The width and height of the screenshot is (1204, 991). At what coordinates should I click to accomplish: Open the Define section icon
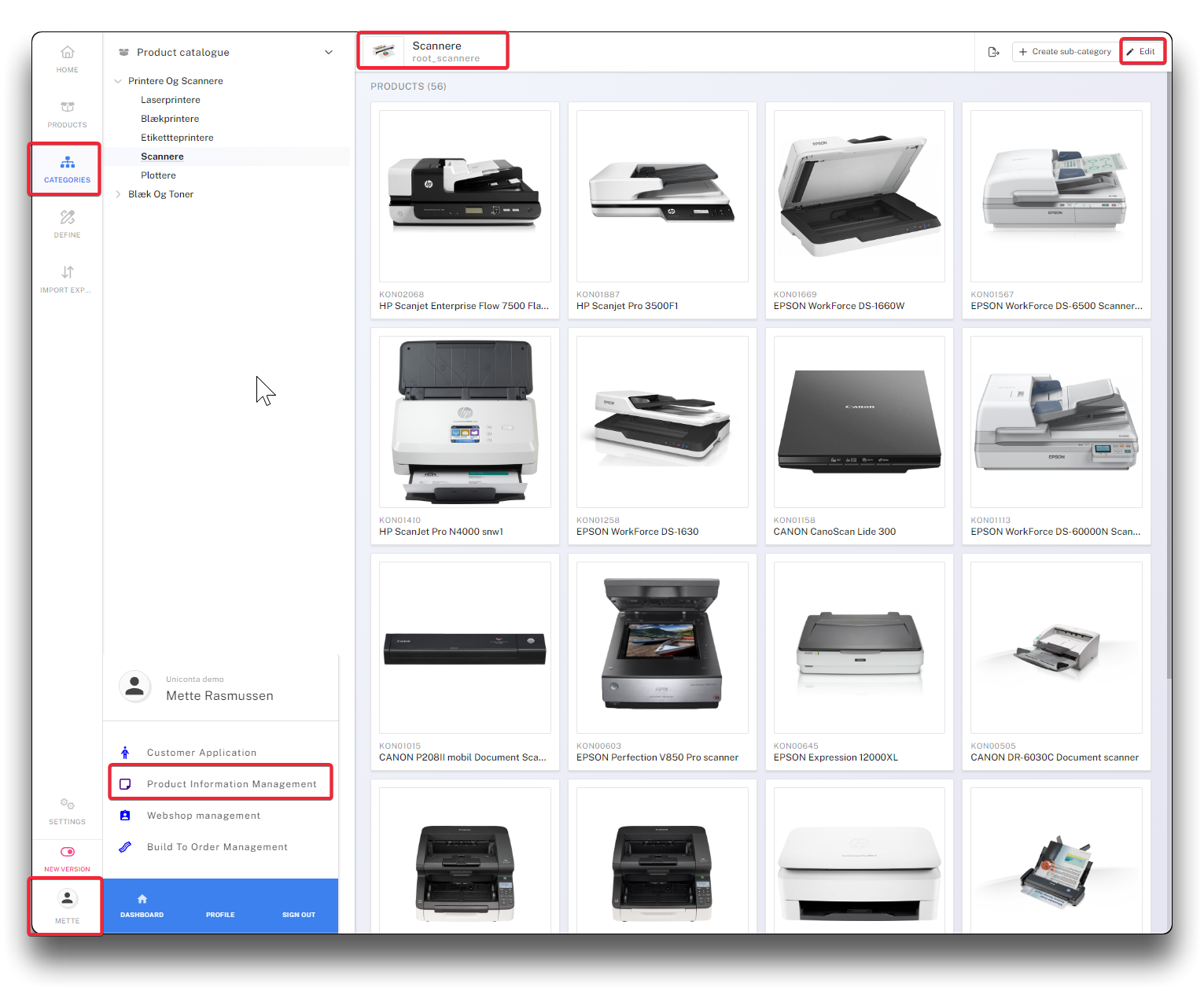click(68, 223)
